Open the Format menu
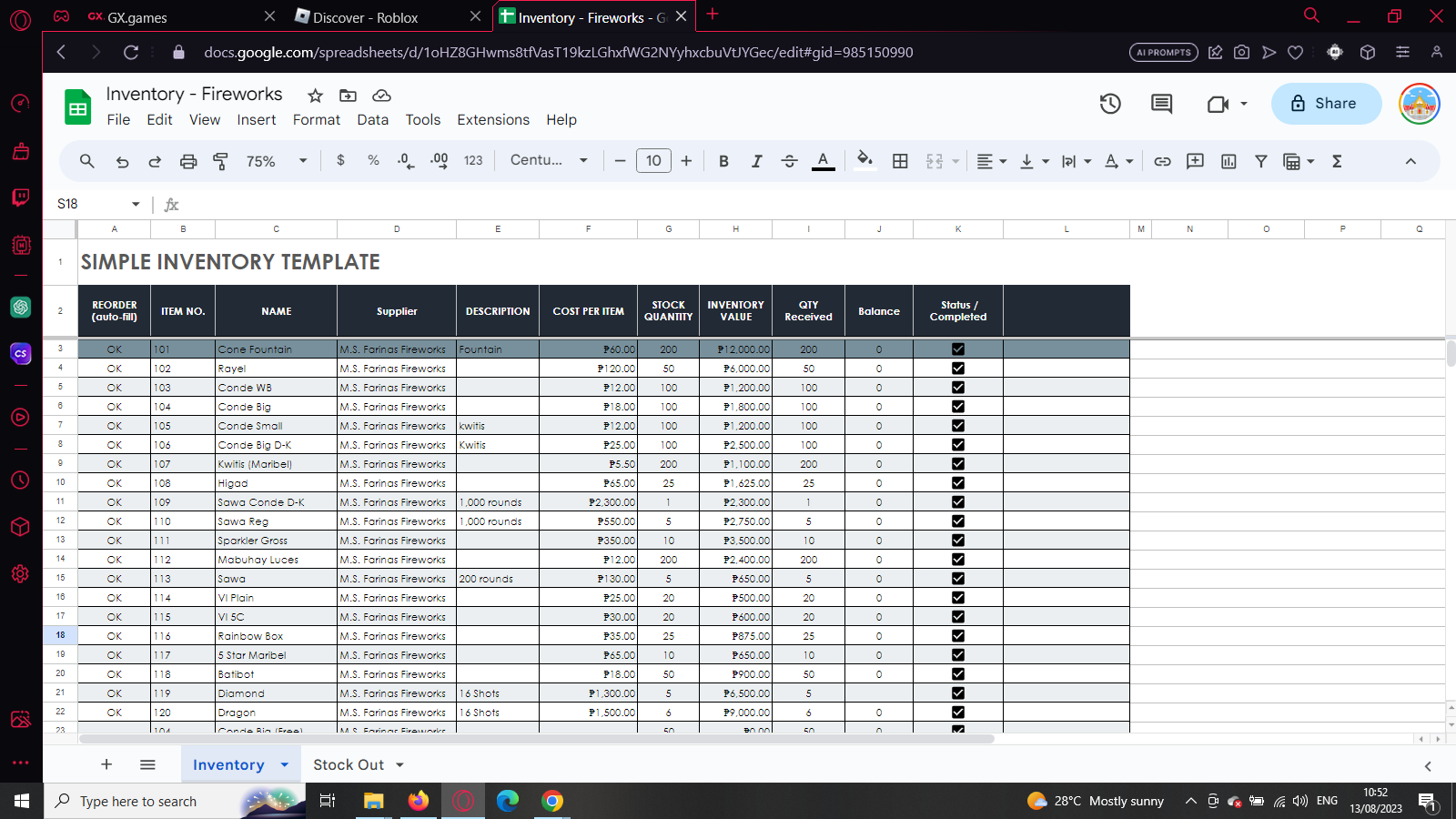 pyautogui.click(x=316, y=120)
